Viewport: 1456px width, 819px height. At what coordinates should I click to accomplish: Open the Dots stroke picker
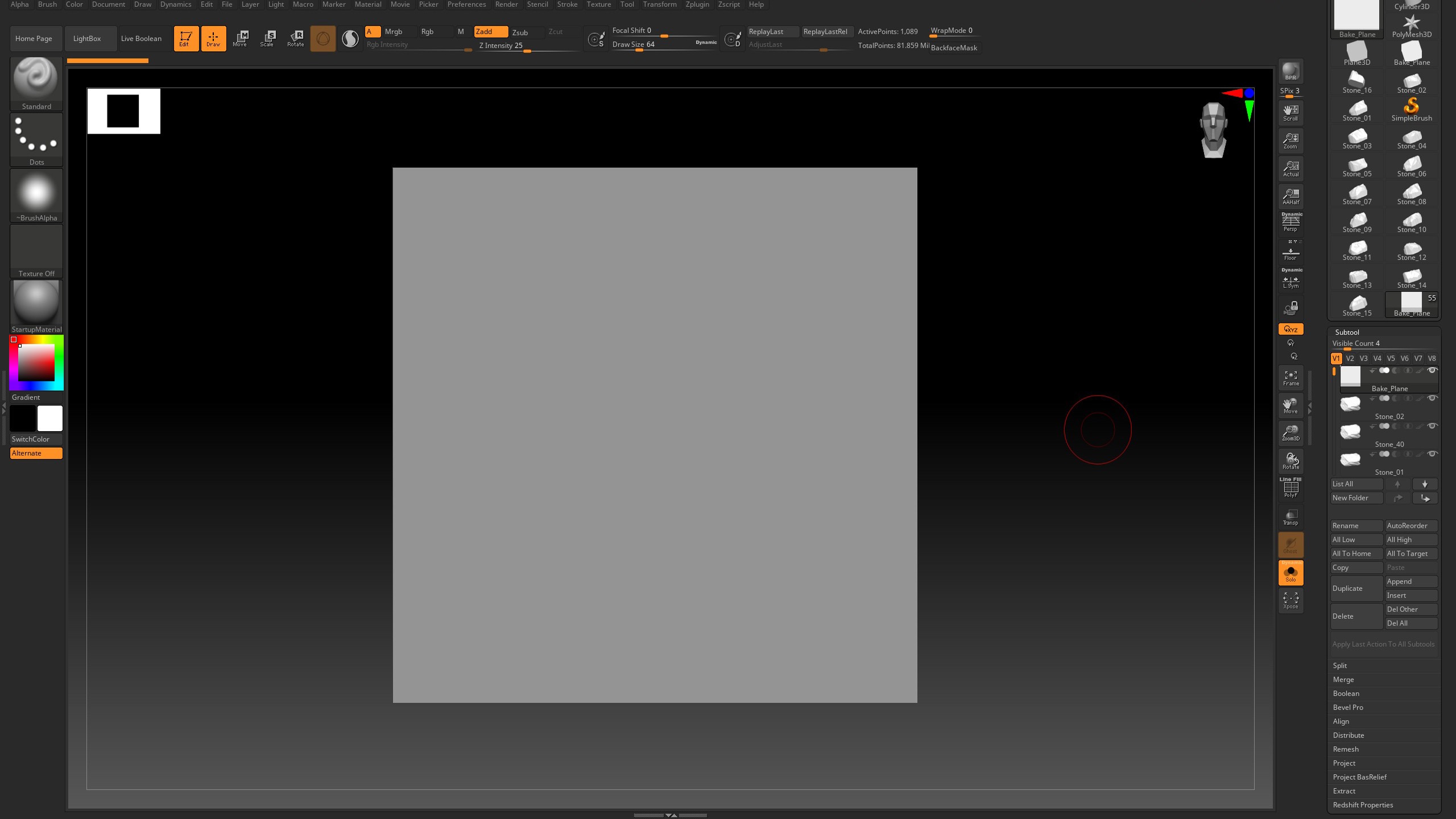pyautogui.click(x=36, y=140)
